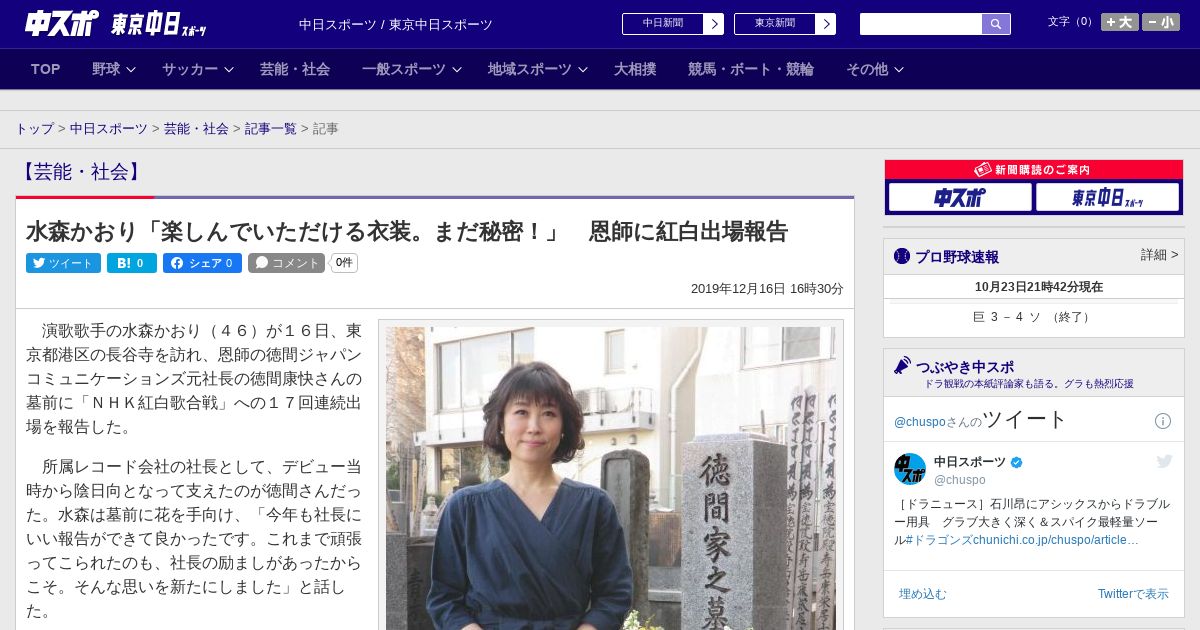The height and width of the screenshot is (630, 1200).
Task: Click 埋め込む embed link
Action: (x=922, y=594)
